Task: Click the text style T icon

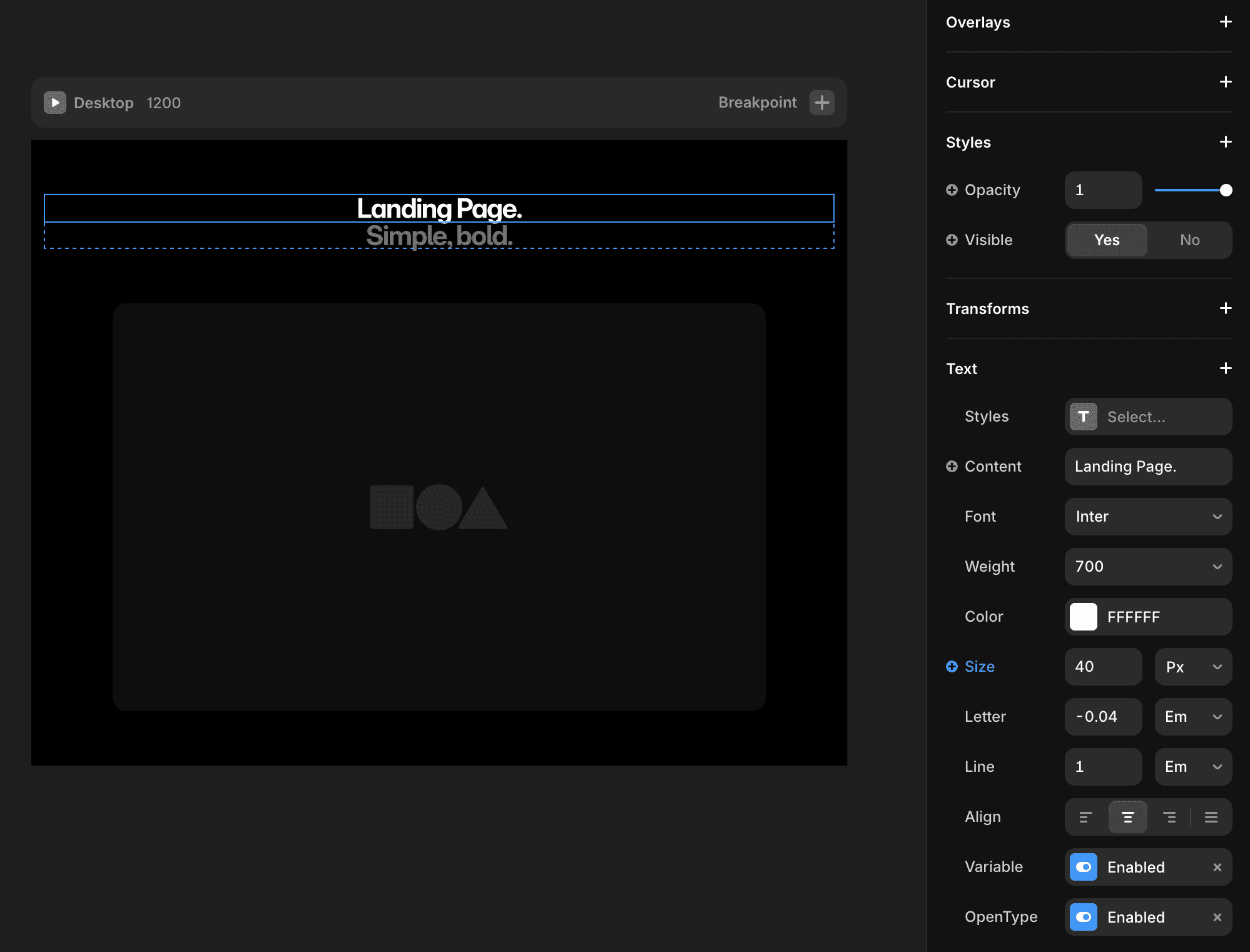Action: pos(1084,417)
